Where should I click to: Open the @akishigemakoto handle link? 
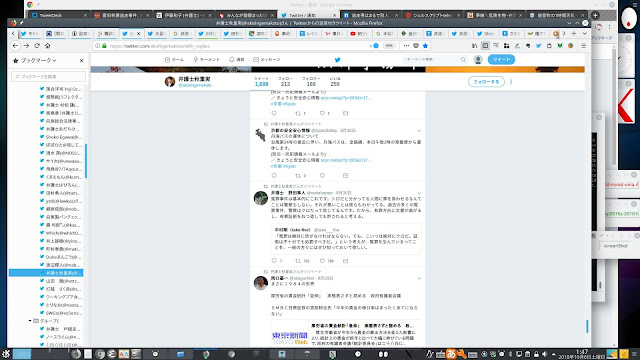[195, 85]
